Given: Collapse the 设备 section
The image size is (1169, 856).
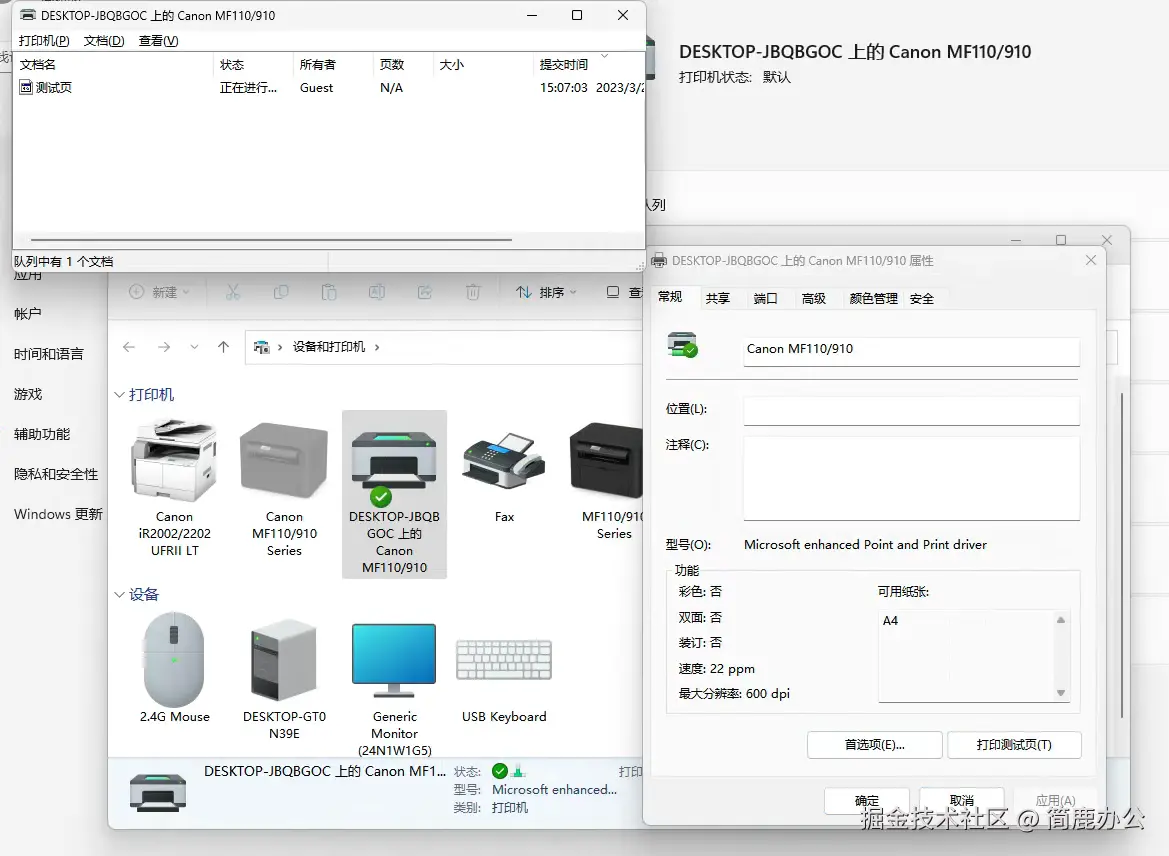Looking at the screenshot, I should point(119,593).
